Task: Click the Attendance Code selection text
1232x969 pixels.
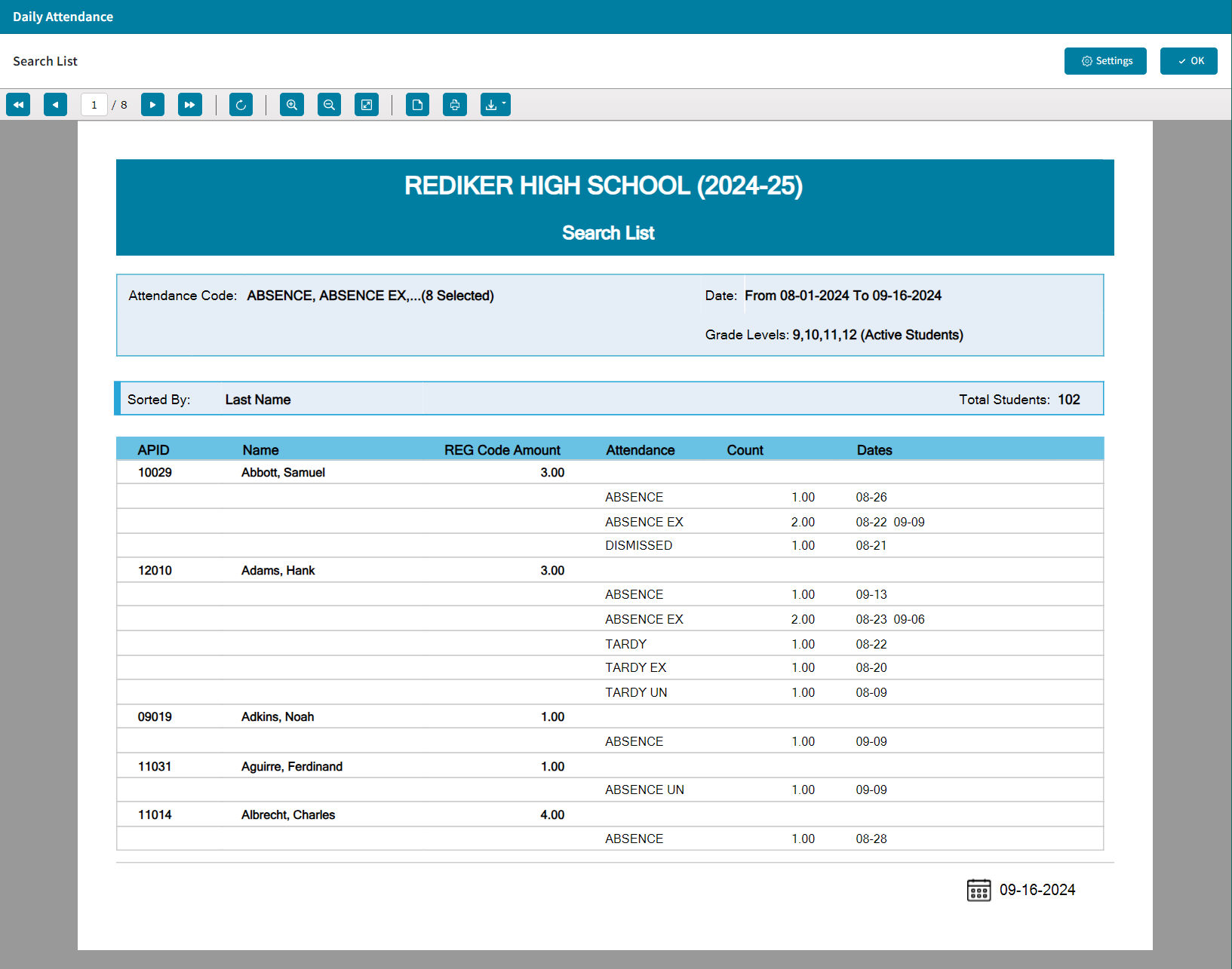Action: [x=370, y=296]
